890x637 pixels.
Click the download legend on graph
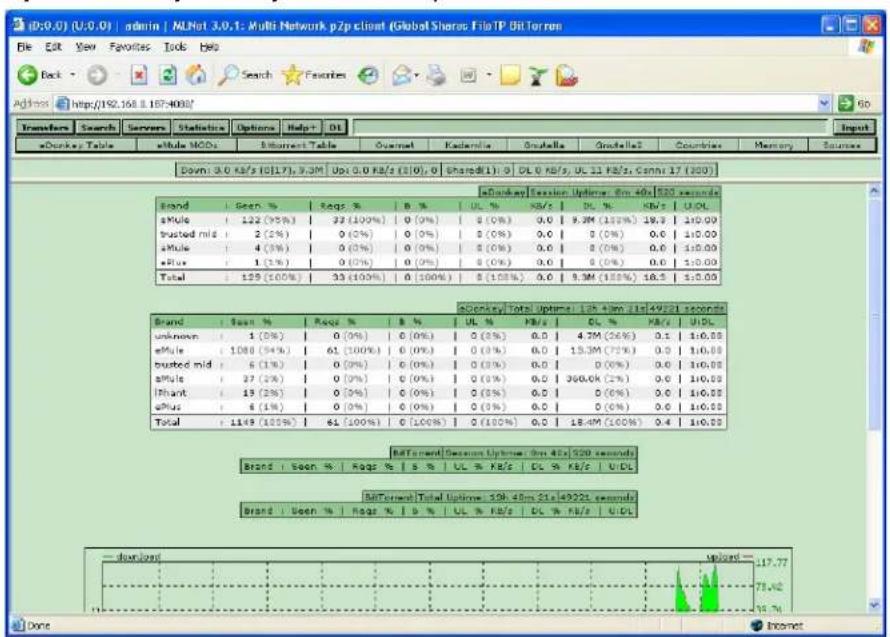pos(132,557)
